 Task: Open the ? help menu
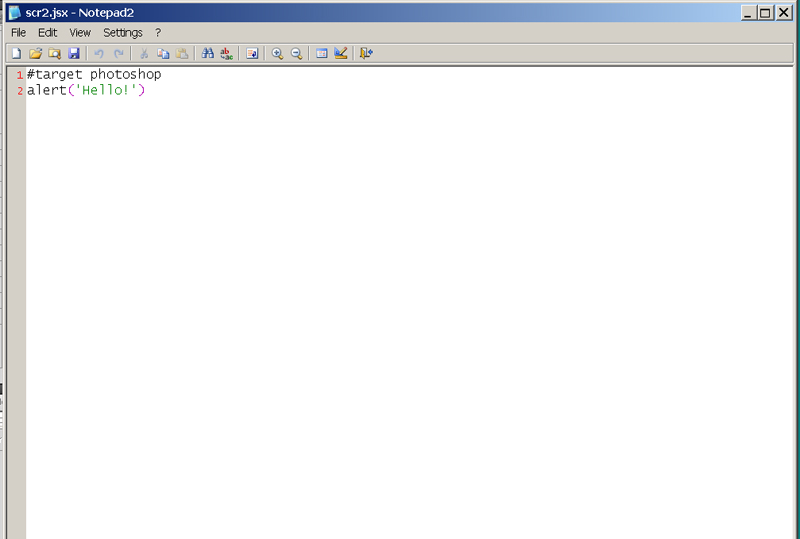pyautogui.click(x=158, y=33)
